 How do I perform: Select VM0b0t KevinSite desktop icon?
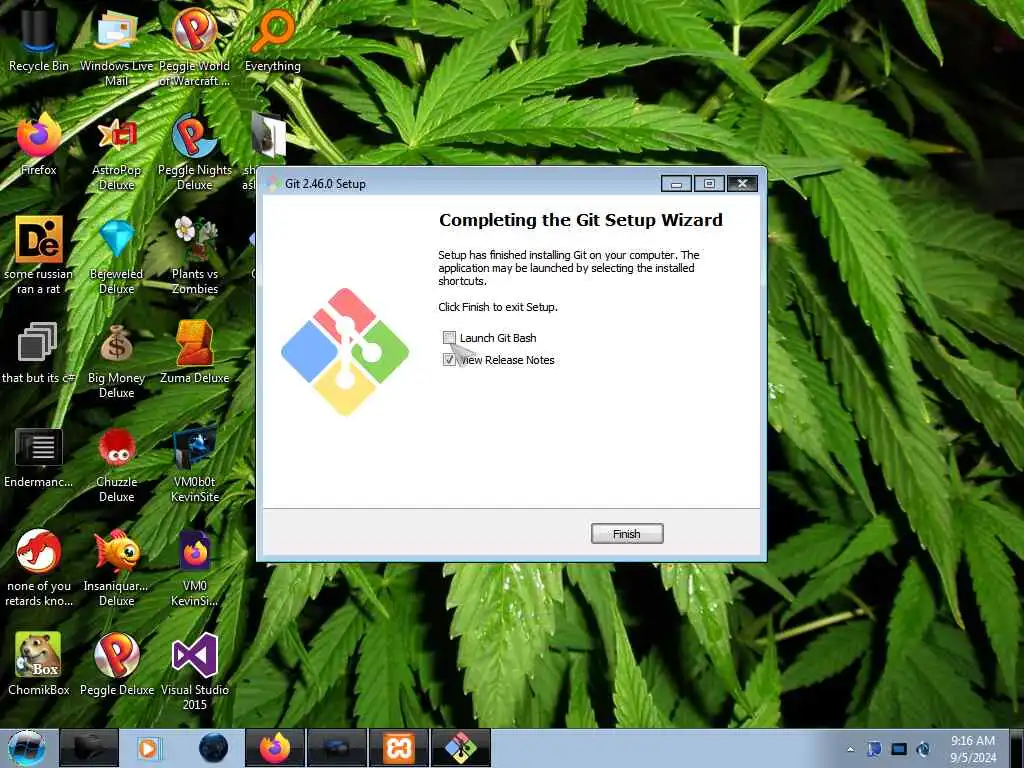pyautogui.click(x=195, y=464)
